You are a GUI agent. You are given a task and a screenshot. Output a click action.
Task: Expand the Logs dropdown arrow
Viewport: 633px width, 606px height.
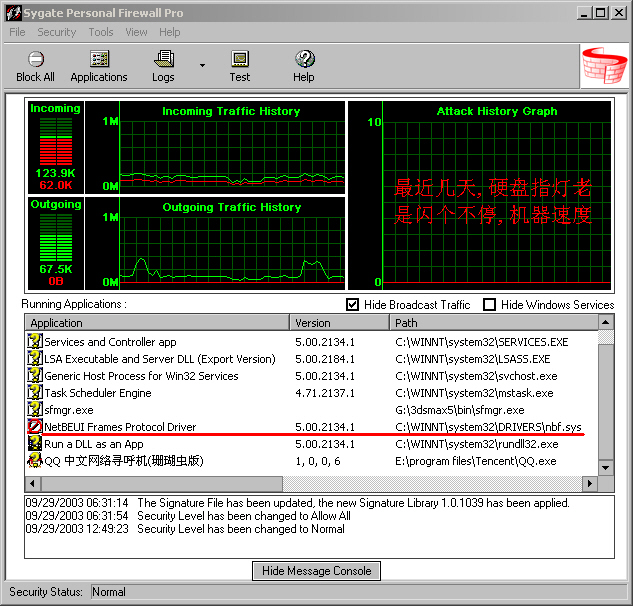(202, 65)
